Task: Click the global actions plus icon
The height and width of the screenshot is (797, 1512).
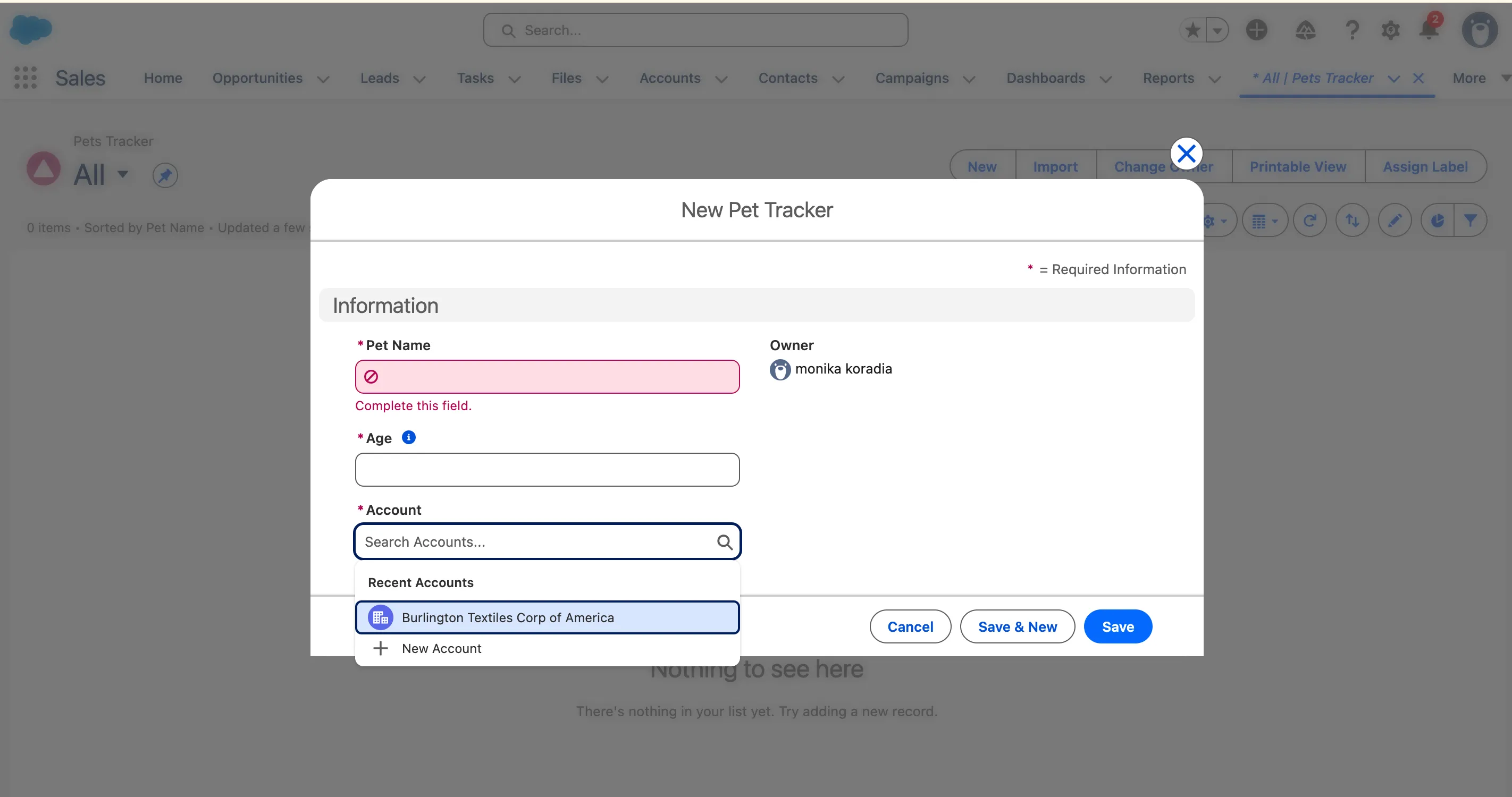Action: [1256, 30]
